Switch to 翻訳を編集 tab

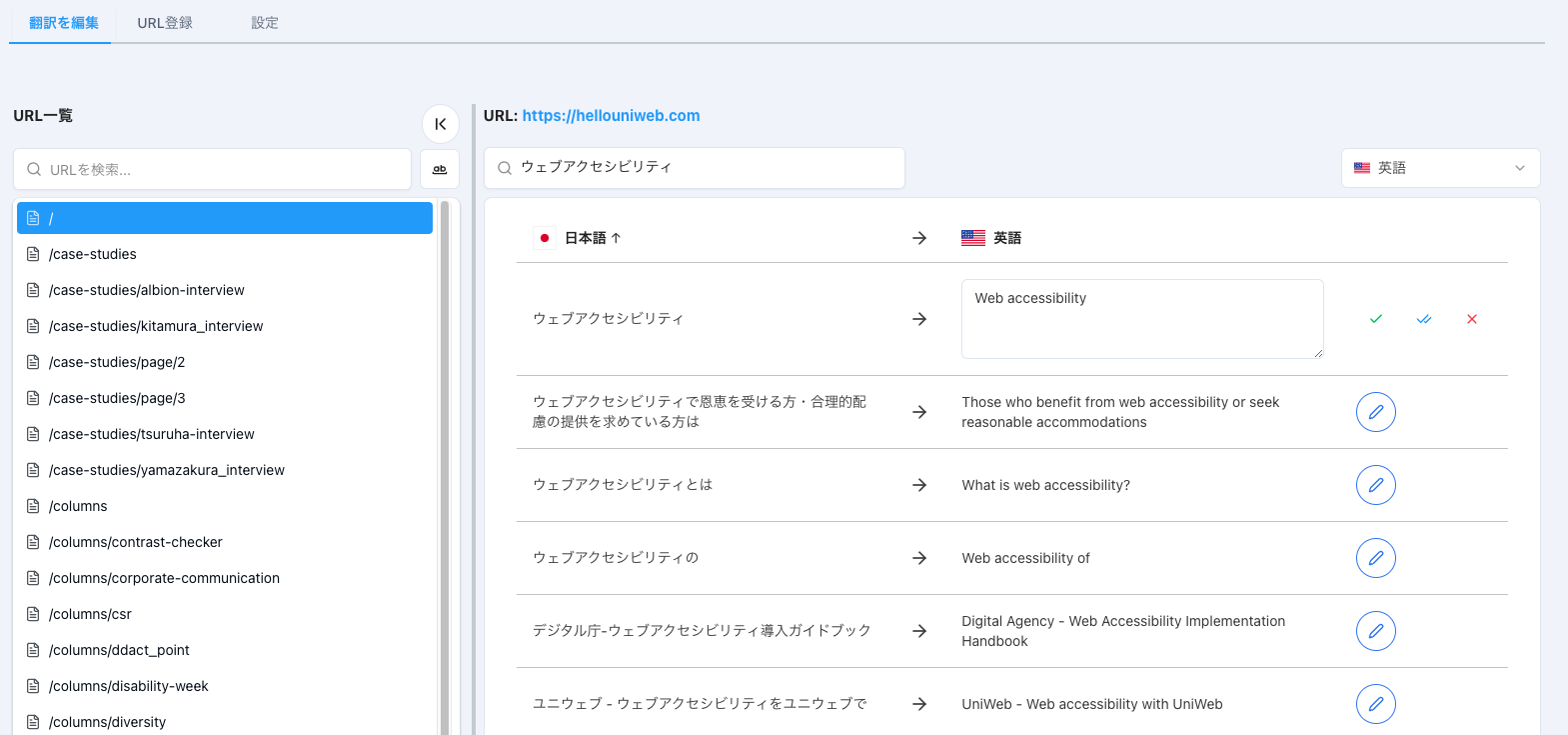[x=64, y=23]
